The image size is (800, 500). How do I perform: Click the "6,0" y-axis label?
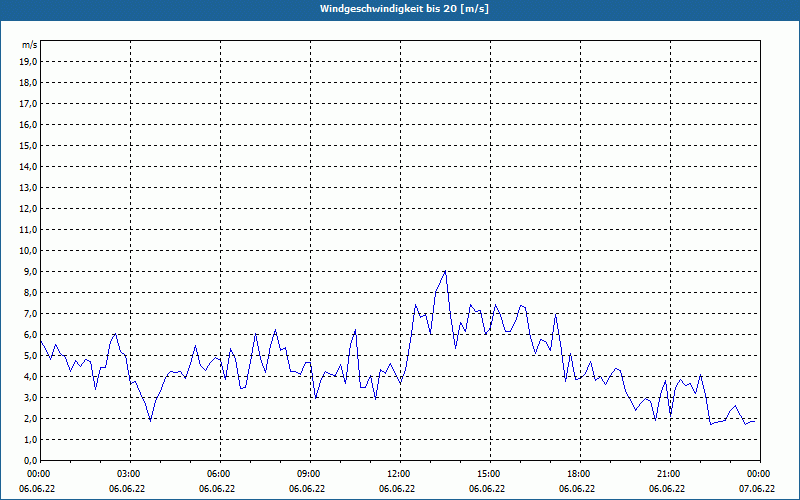(31, 335)
